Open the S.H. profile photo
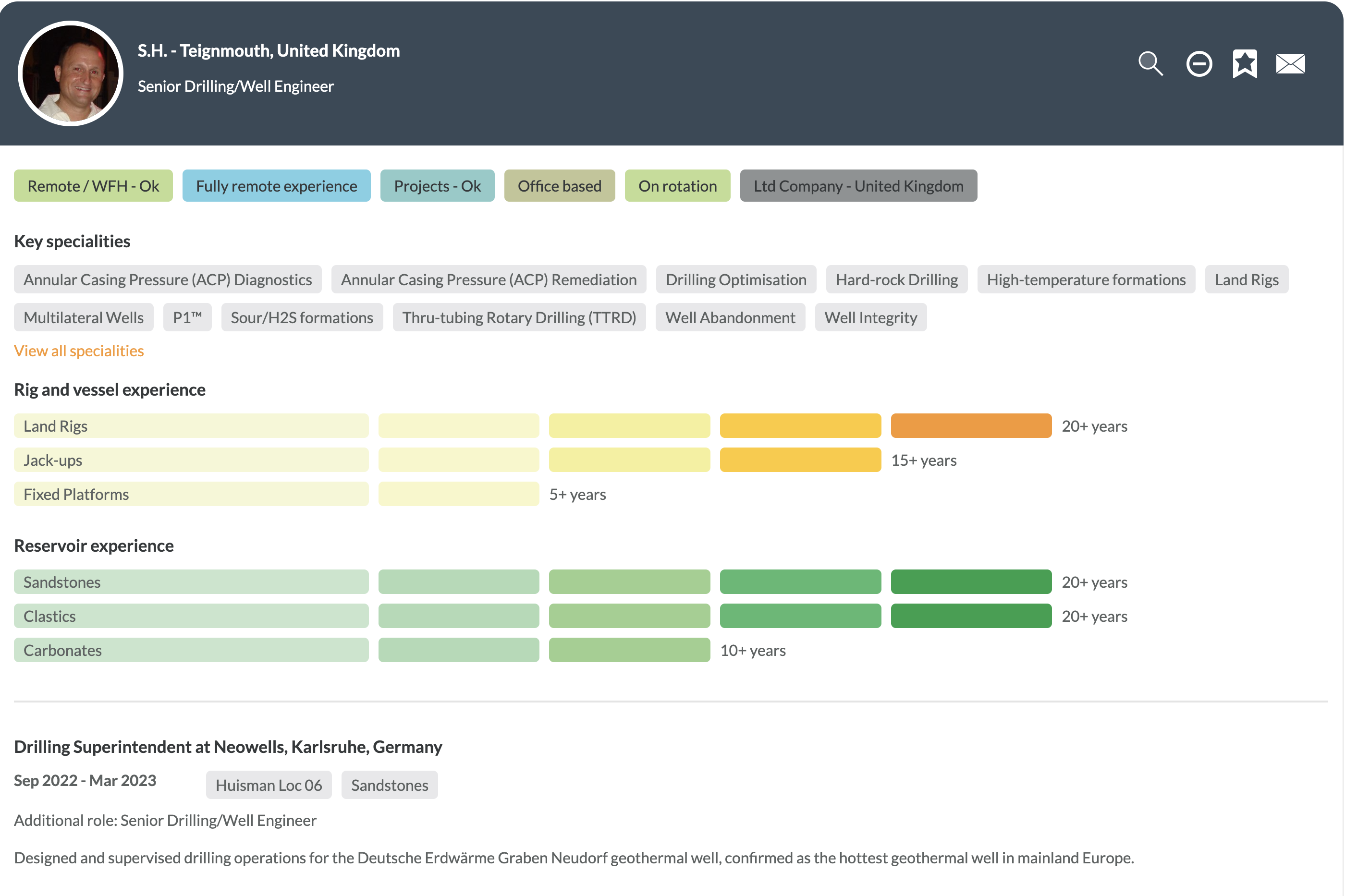The image size is (1345, 896). (70, 74)
